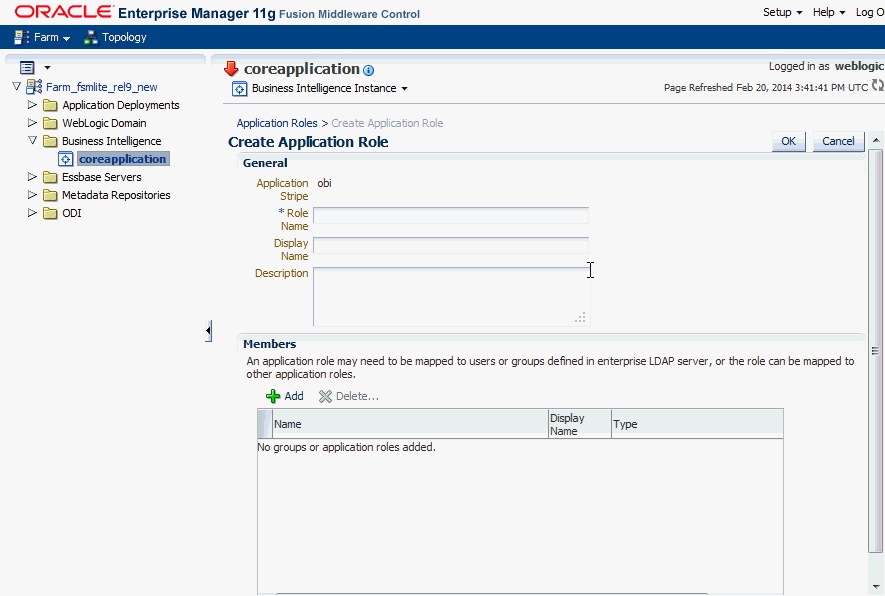Screen dimensions: 885x596
Task: Focus the Display Name input field
Action: tap(451, 246)
